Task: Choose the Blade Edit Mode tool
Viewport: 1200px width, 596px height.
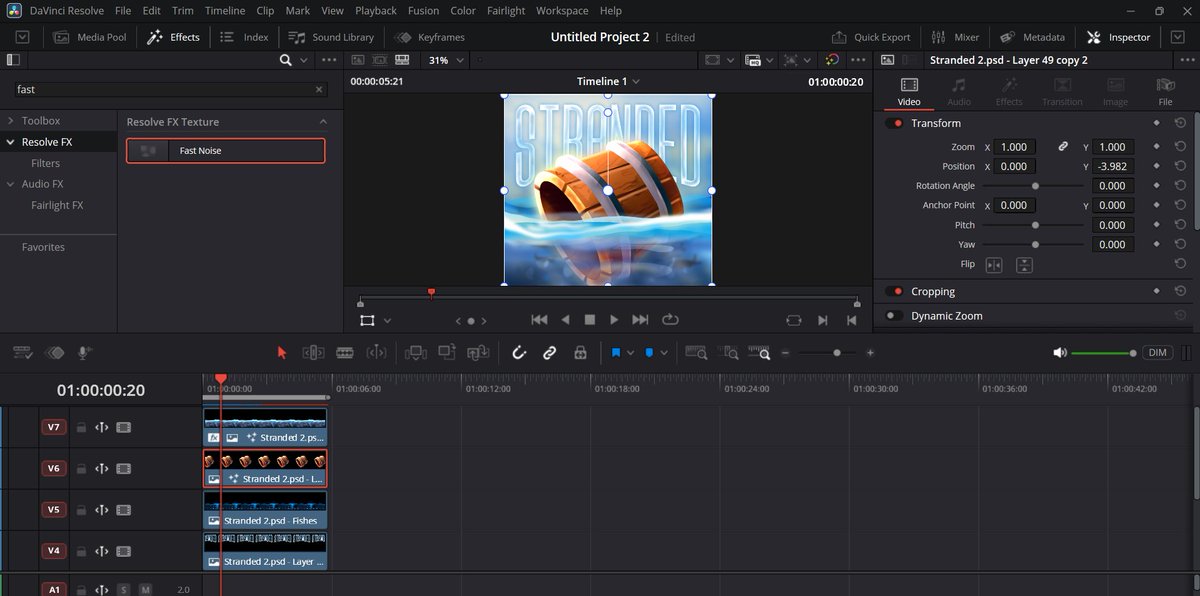Action: pyautogui.click(x=345, y=352)
